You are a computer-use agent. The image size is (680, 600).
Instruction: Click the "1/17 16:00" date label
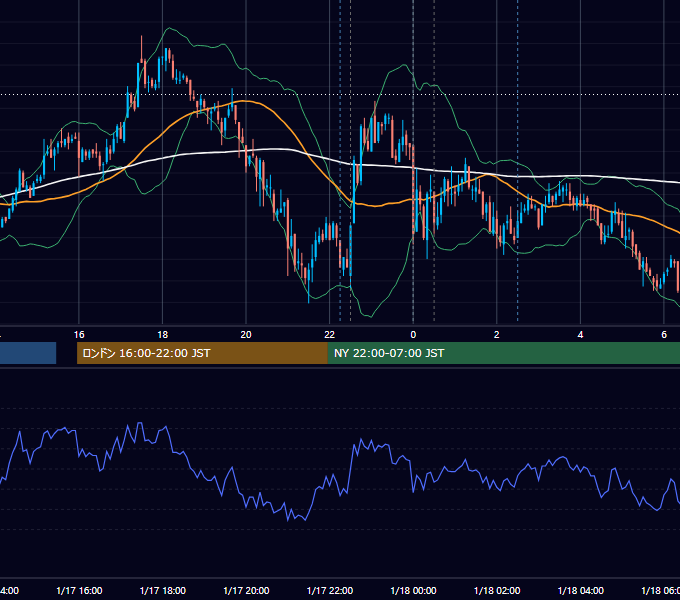[79, 590]
